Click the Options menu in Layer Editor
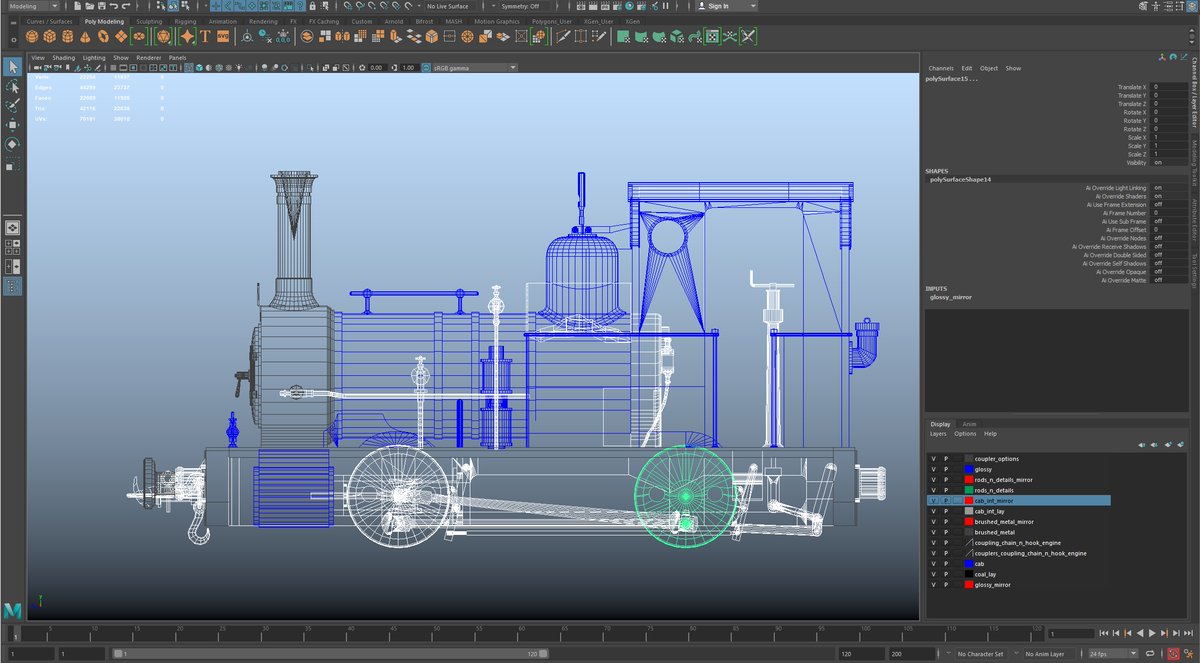This screenshot has height=663, width=1200. click(x=965, y=434)
